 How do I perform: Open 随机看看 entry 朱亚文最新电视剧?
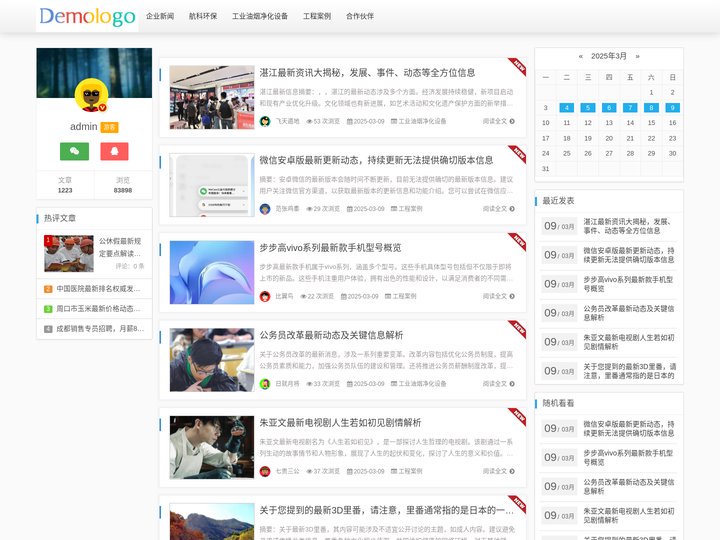629,515
